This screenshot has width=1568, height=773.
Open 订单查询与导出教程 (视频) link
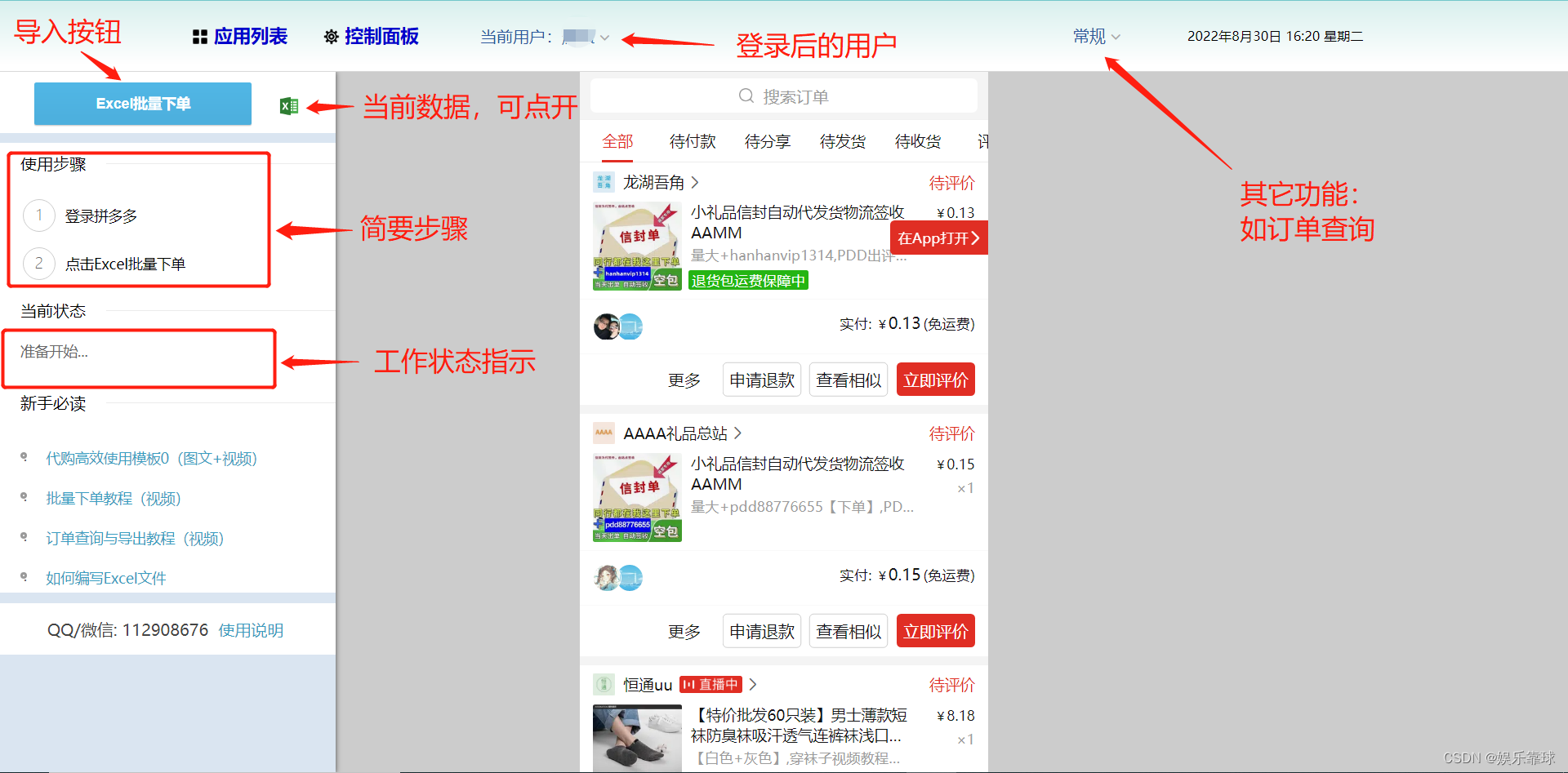[x=135, y=539]
